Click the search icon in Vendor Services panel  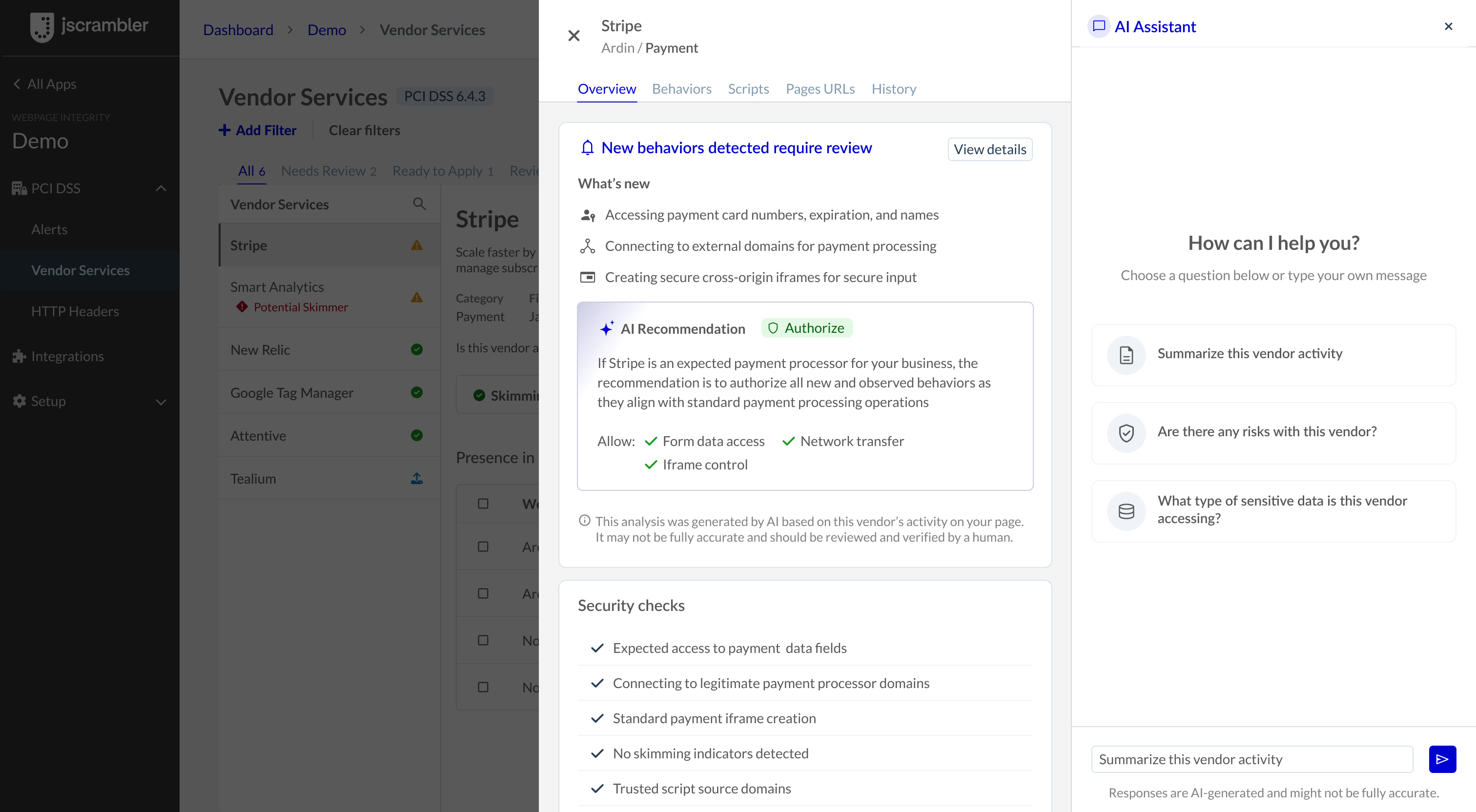(x=419, y=203)
